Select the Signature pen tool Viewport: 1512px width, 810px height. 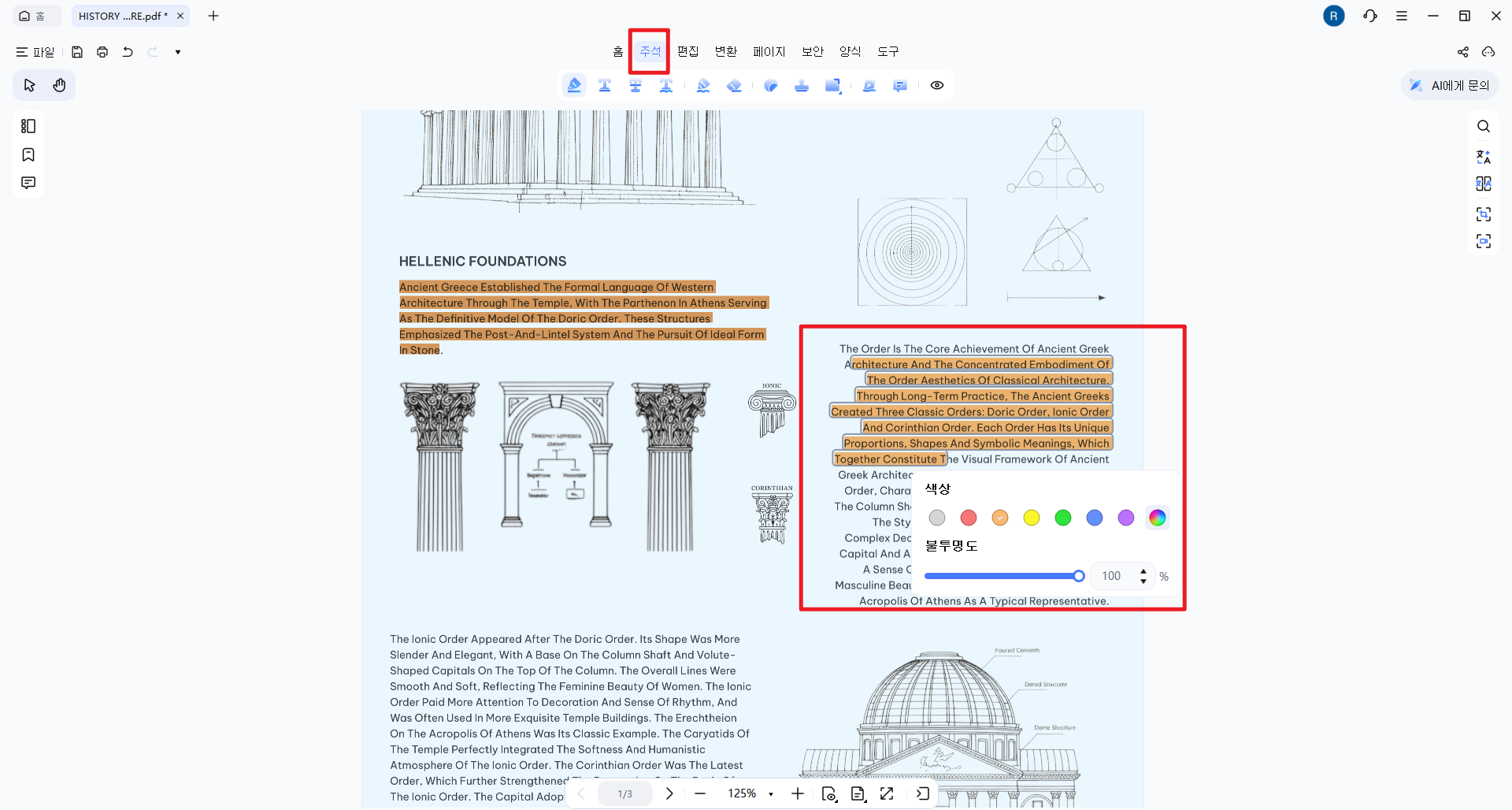tap(869, 85)
